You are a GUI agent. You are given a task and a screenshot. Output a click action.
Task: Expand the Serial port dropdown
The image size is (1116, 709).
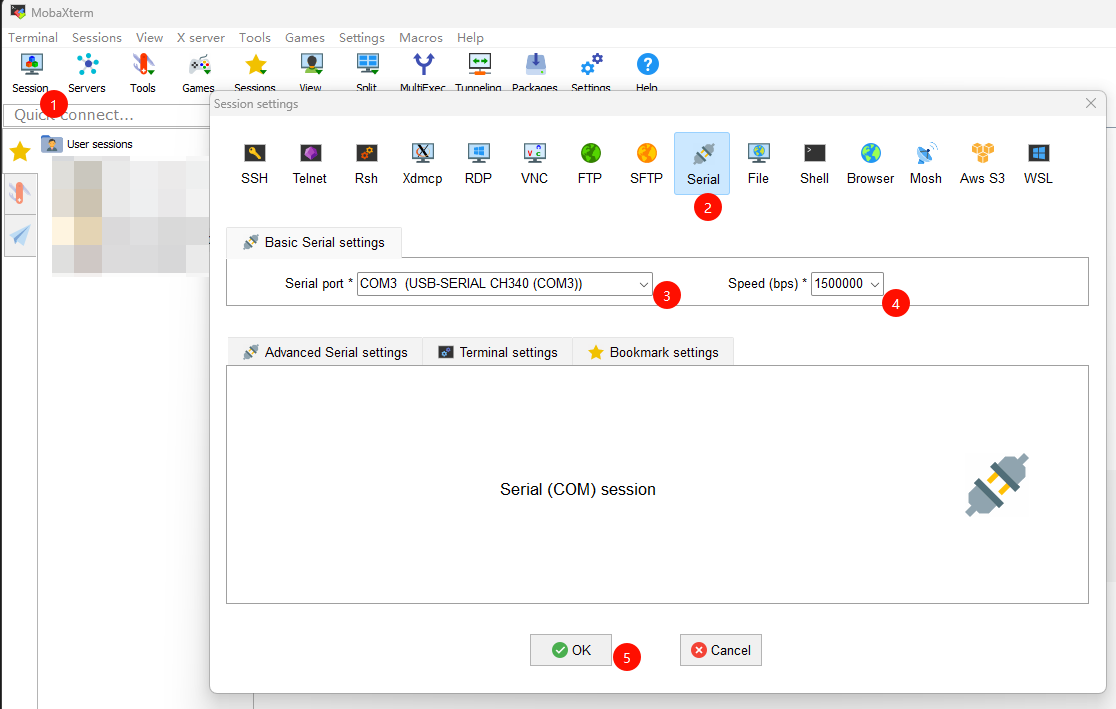(x=505, y=283)
